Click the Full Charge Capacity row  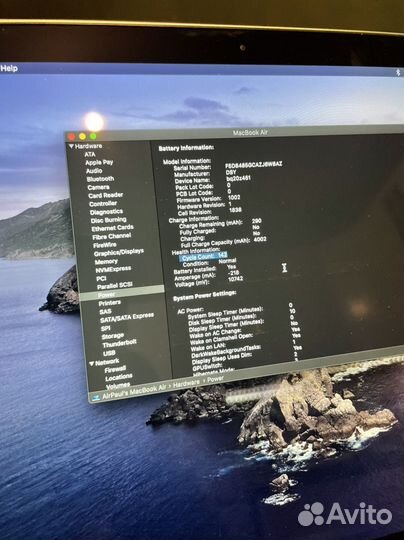click(x=224, y=241)
